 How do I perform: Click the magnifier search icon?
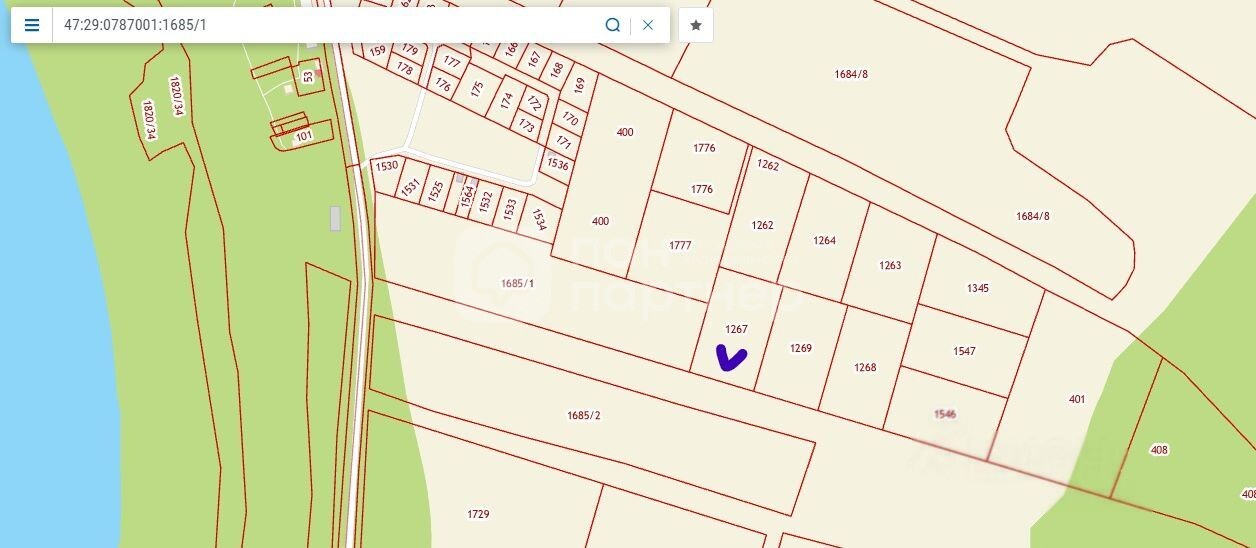[613, 25]
